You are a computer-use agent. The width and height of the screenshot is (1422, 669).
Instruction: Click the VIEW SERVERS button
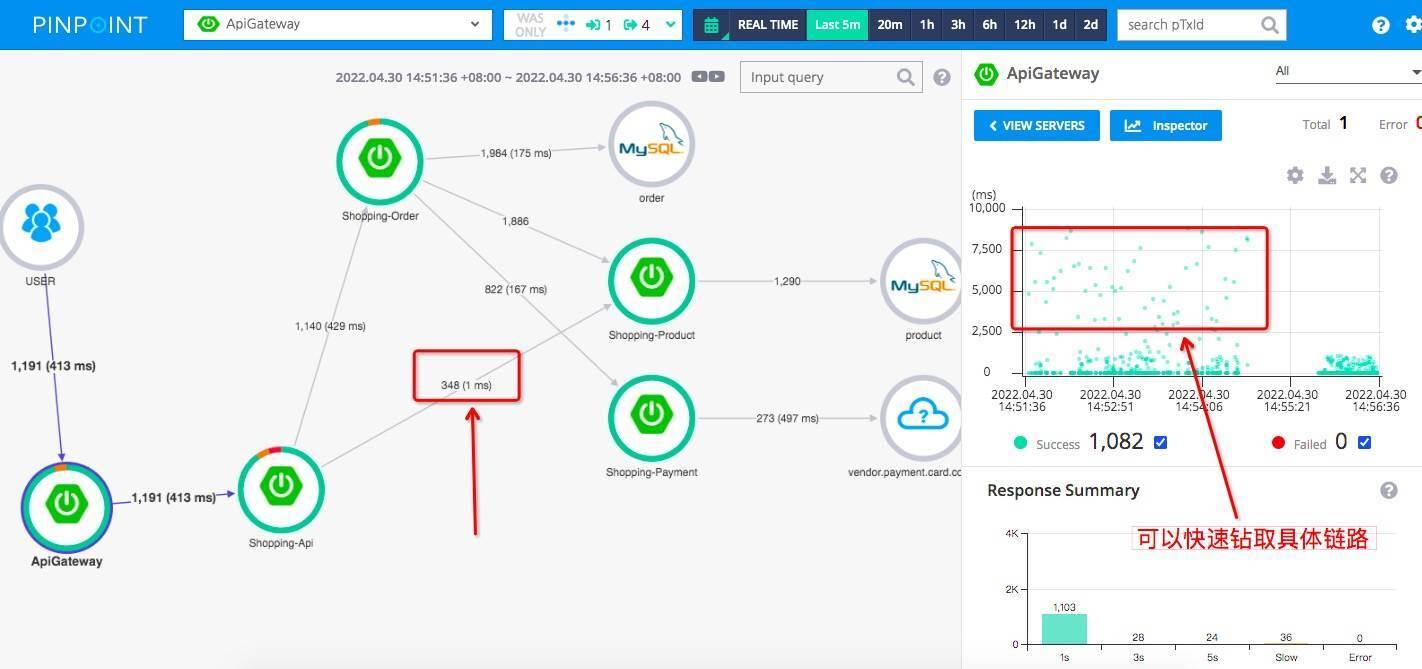click(1037, 126)
